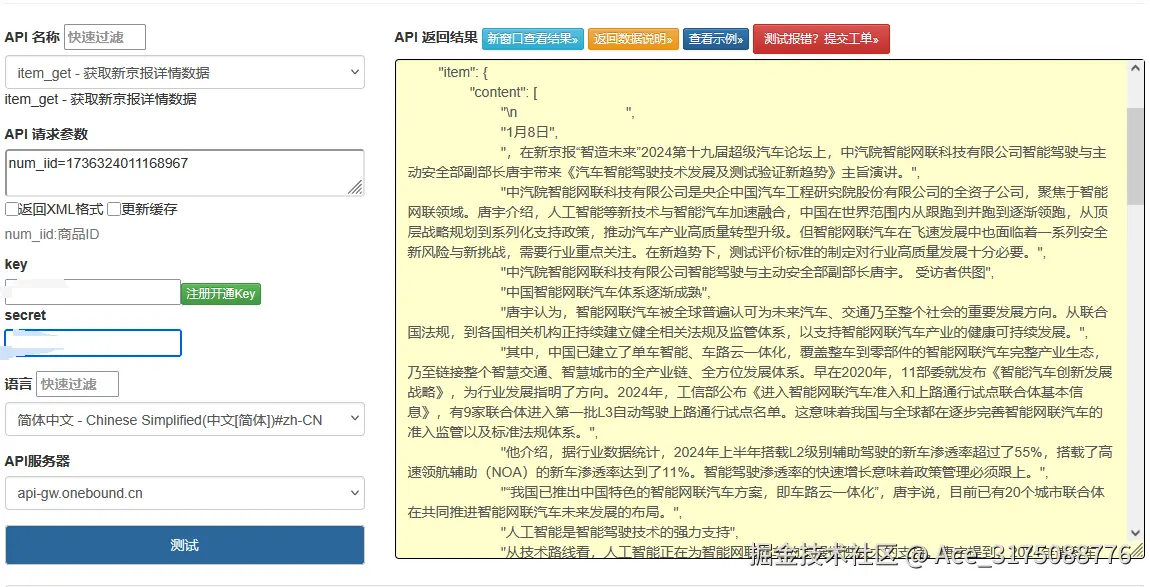Open the API selection dropdown
Viewport: 1150px width, 587px height.
pyautogui.click(x=184, y=72)
